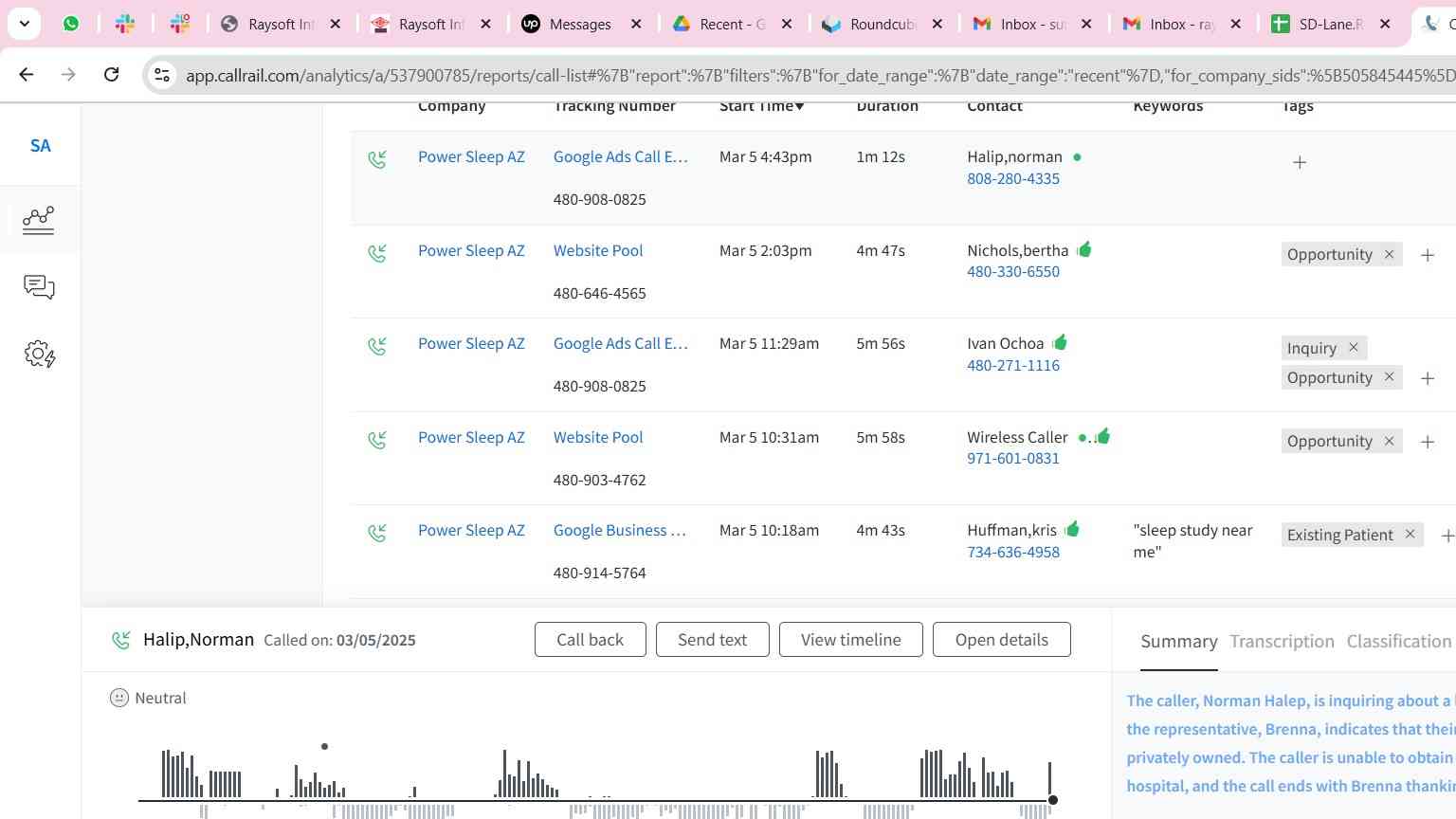The height and width of the screenshot is (819, 1456).
Task: Sort by the Start Time column header
Action: (x=761, y=106)
